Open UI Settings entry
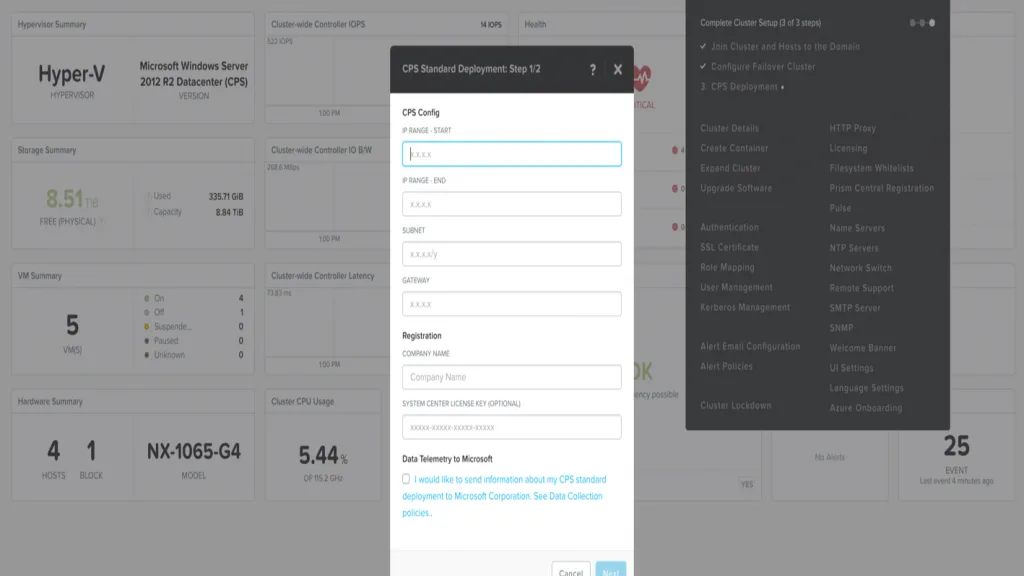This screenshot has height=576, width=1024. point(851,368)
